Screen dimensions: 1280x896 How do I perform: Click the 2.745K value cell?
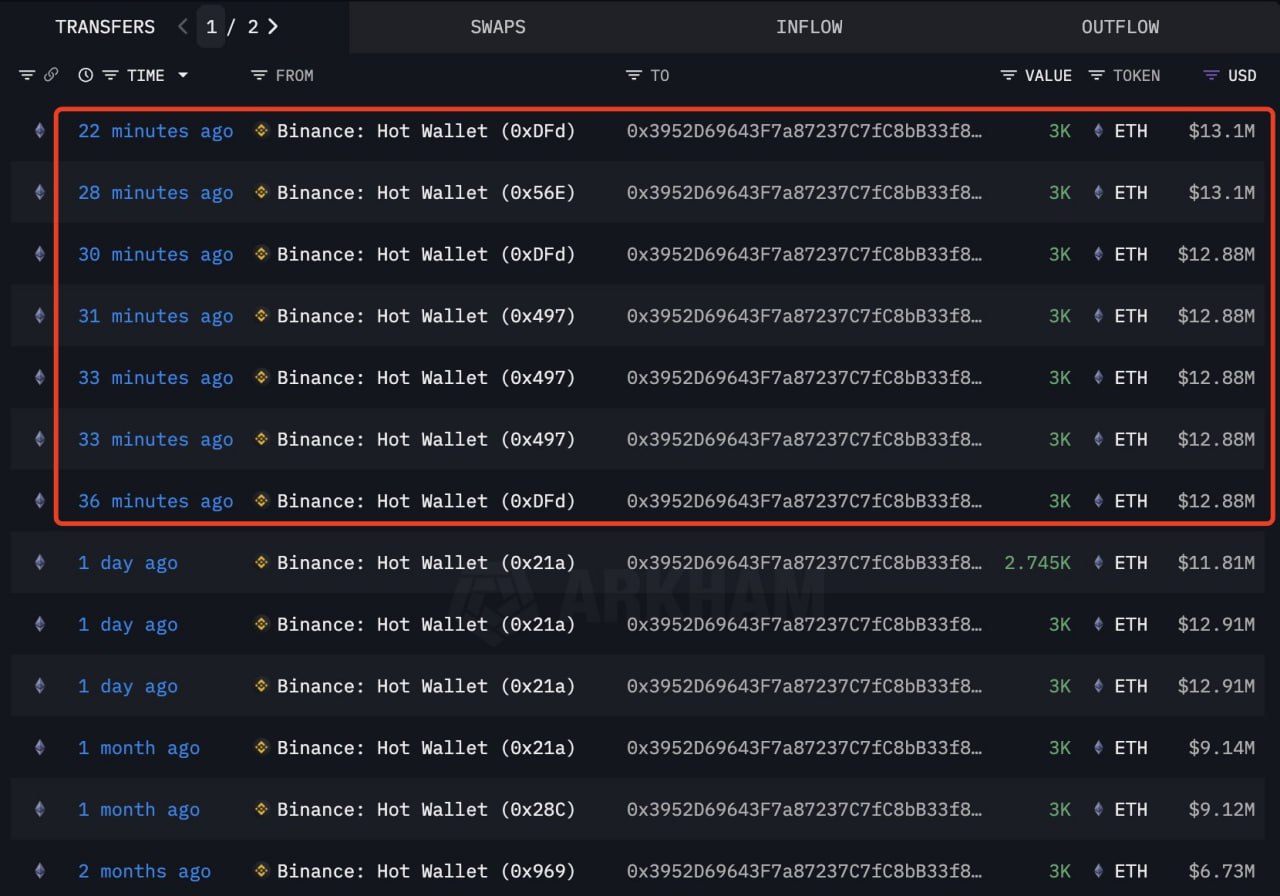click(x=1037, y=563)
